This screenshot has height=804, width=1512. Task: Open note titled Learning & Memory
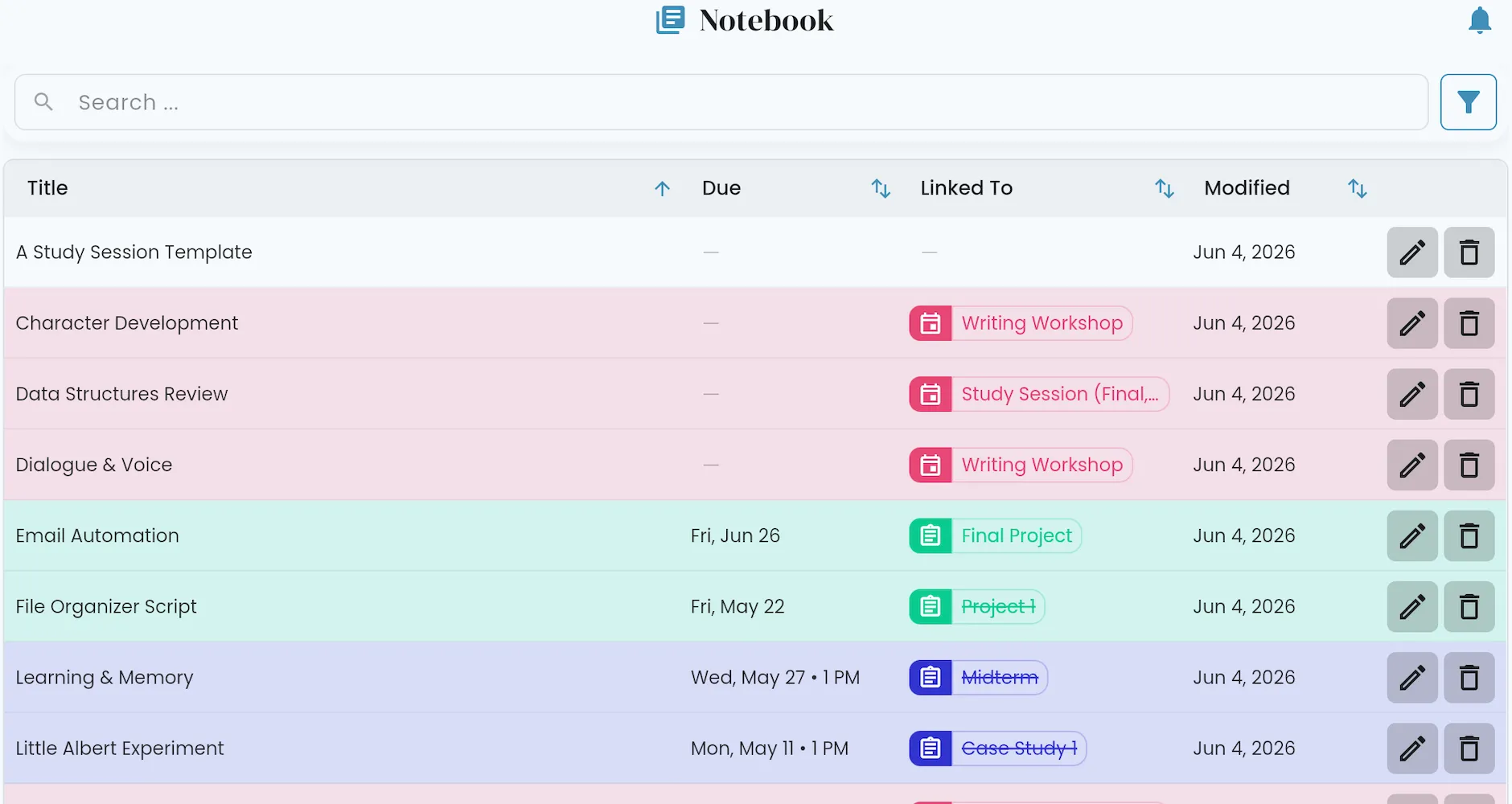tap(105, 677)
